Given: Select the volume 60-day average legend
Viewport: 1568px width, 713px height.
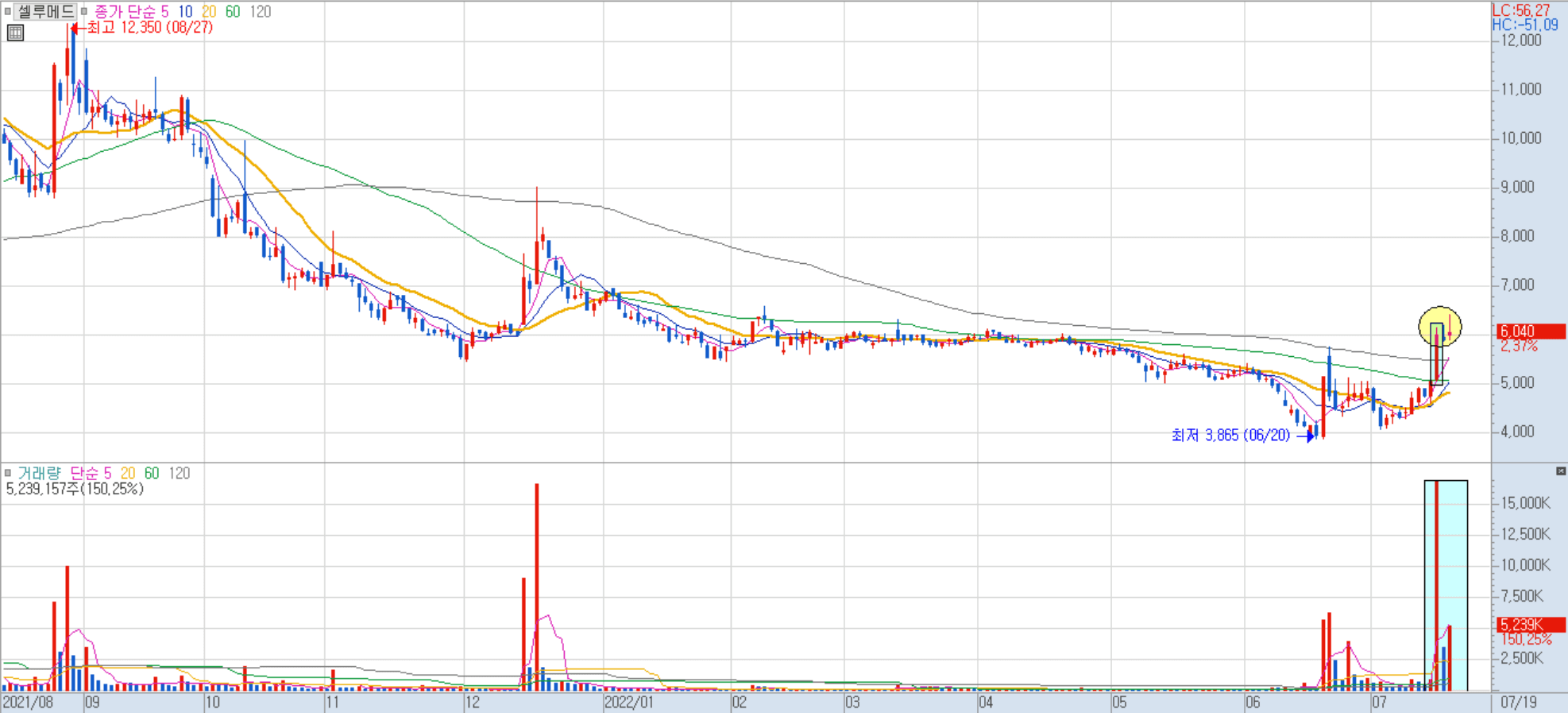Looking at the screenshot, I should click(152, 473).
